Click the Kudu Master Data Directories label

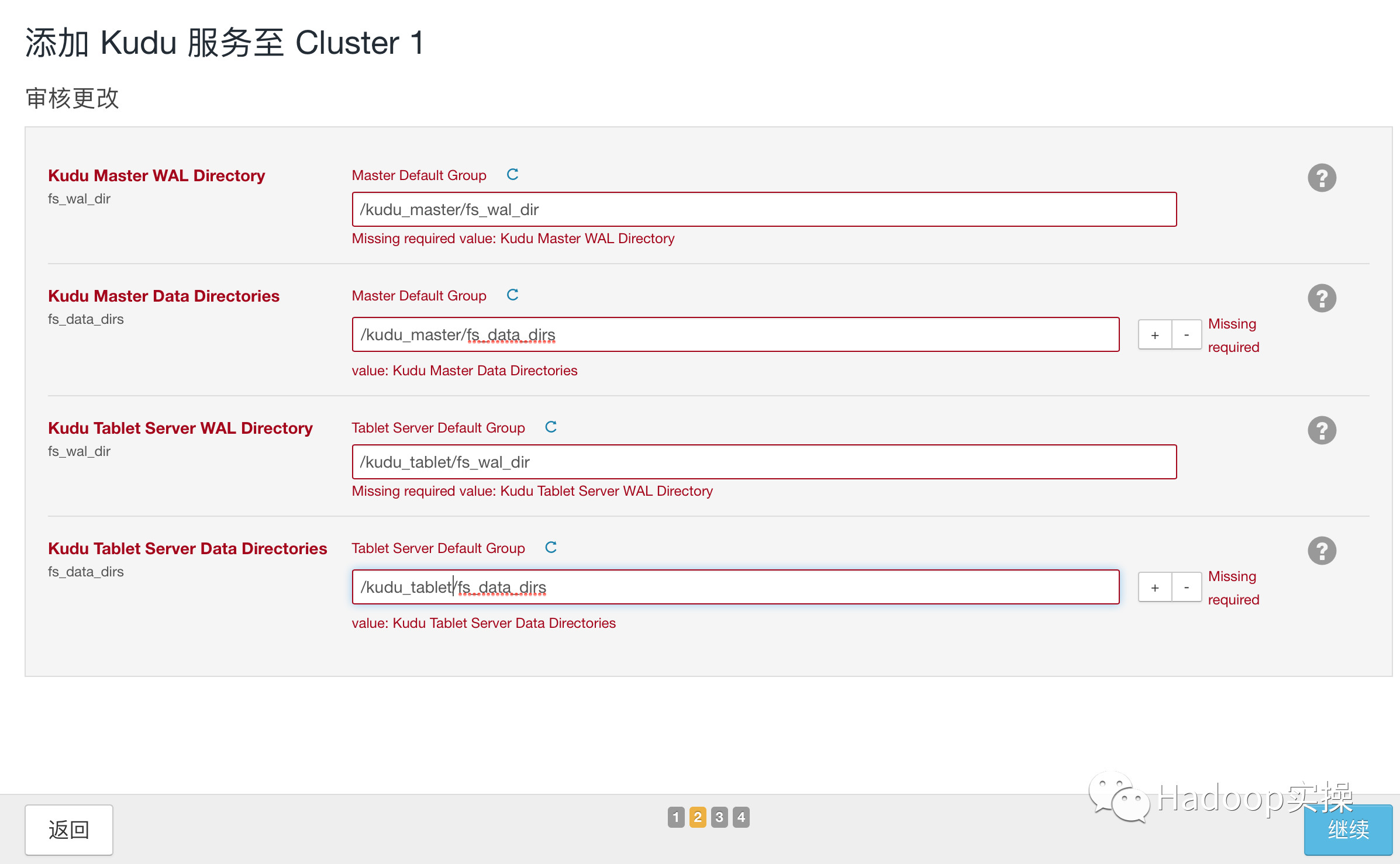164,296
